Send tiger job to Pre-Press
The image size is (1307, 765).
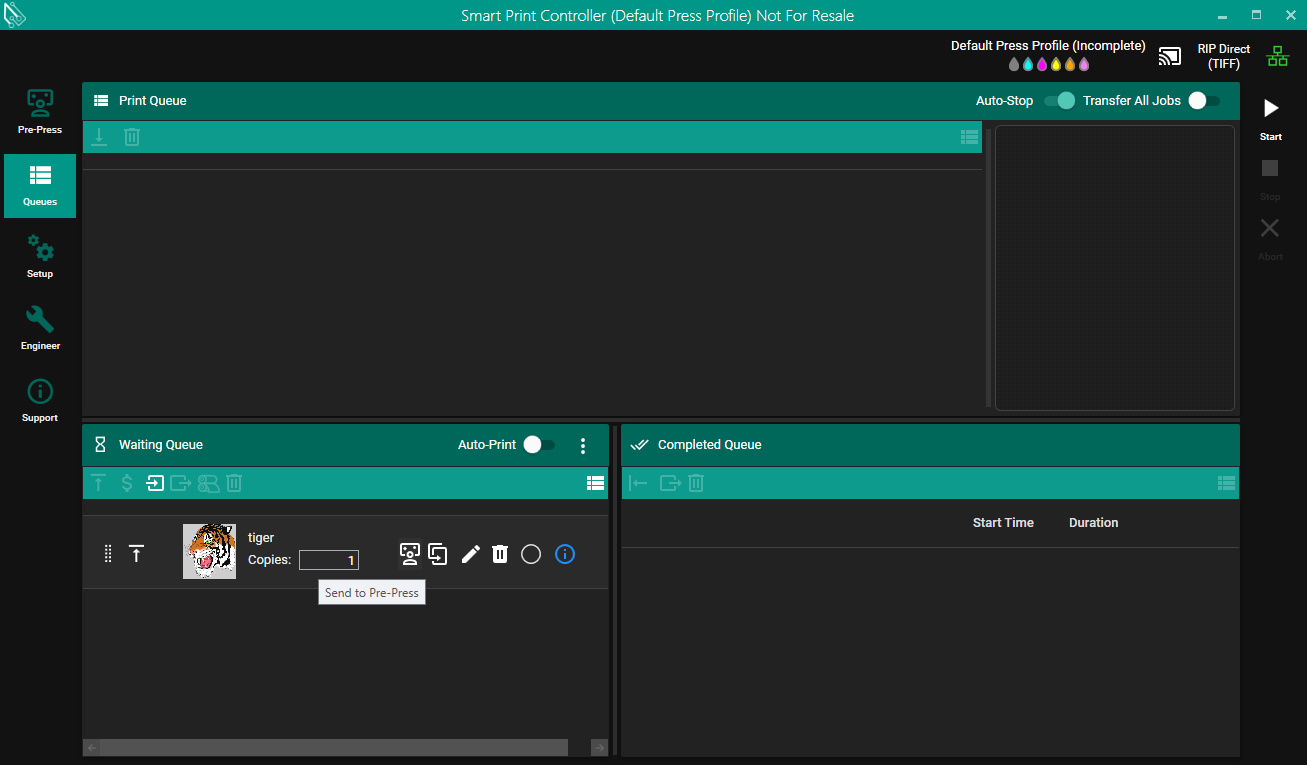click(x=409, y=553)
